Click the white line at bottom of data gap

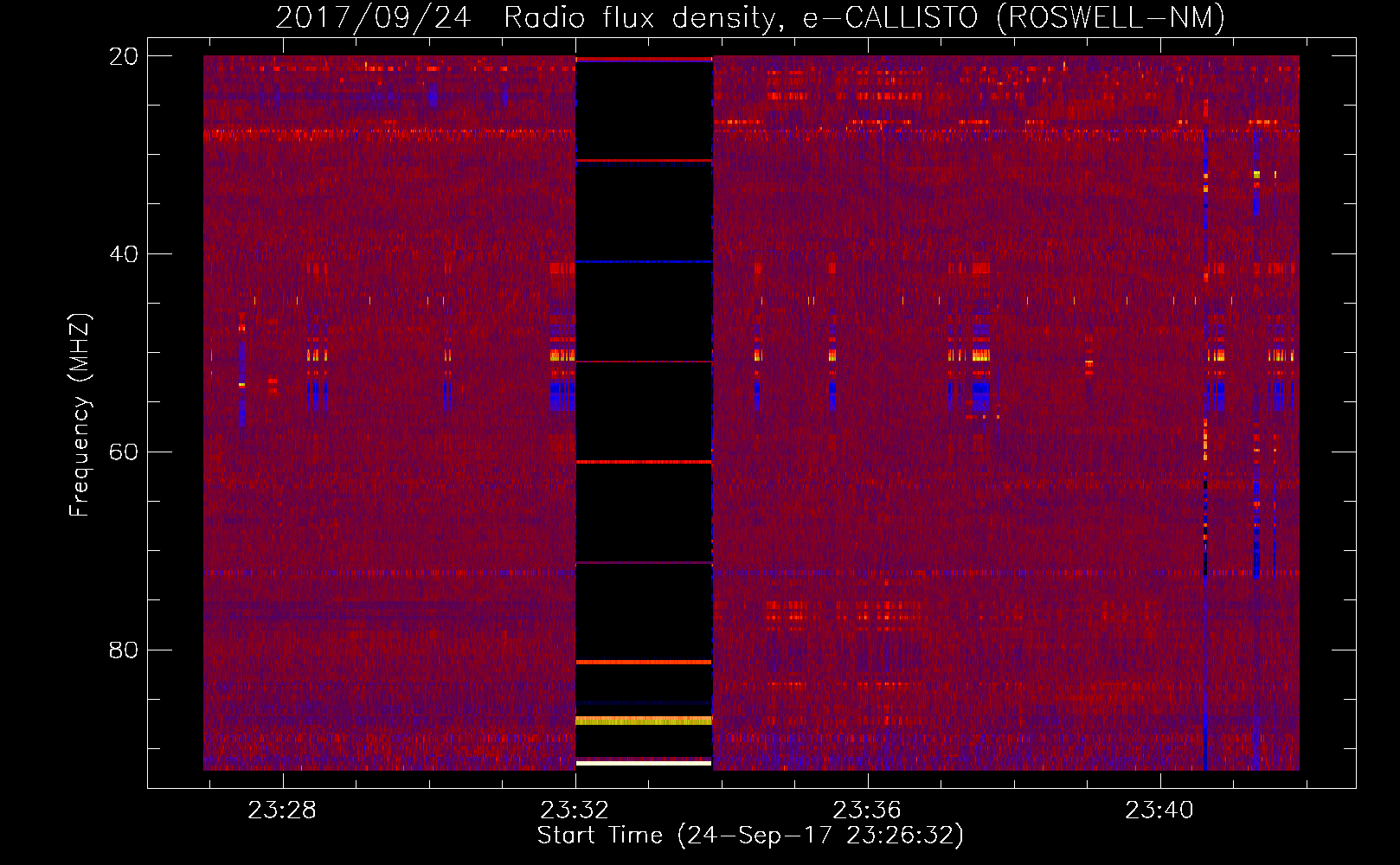point(644,763)
